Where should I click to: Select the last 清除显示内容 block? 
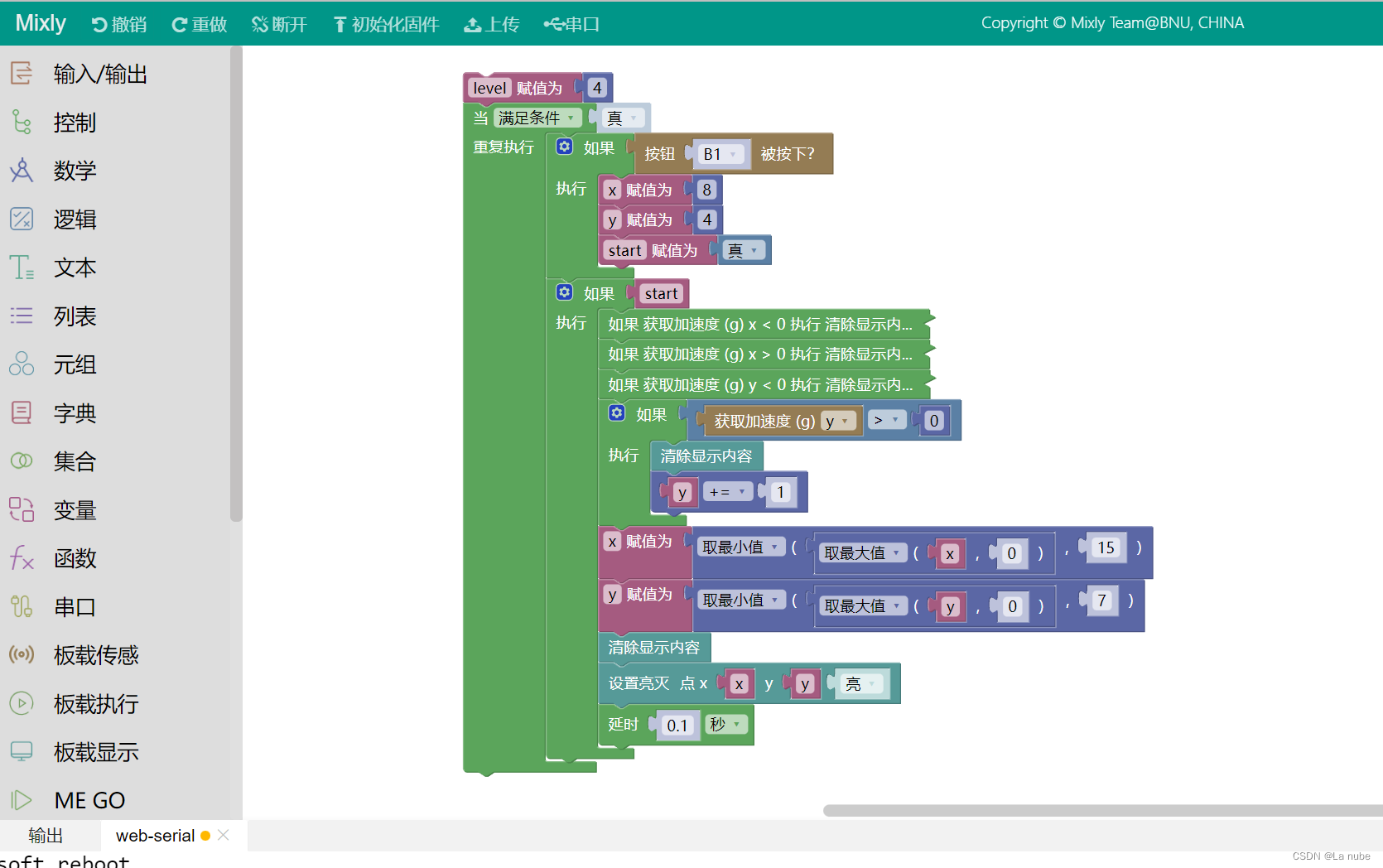pos(654,648)
